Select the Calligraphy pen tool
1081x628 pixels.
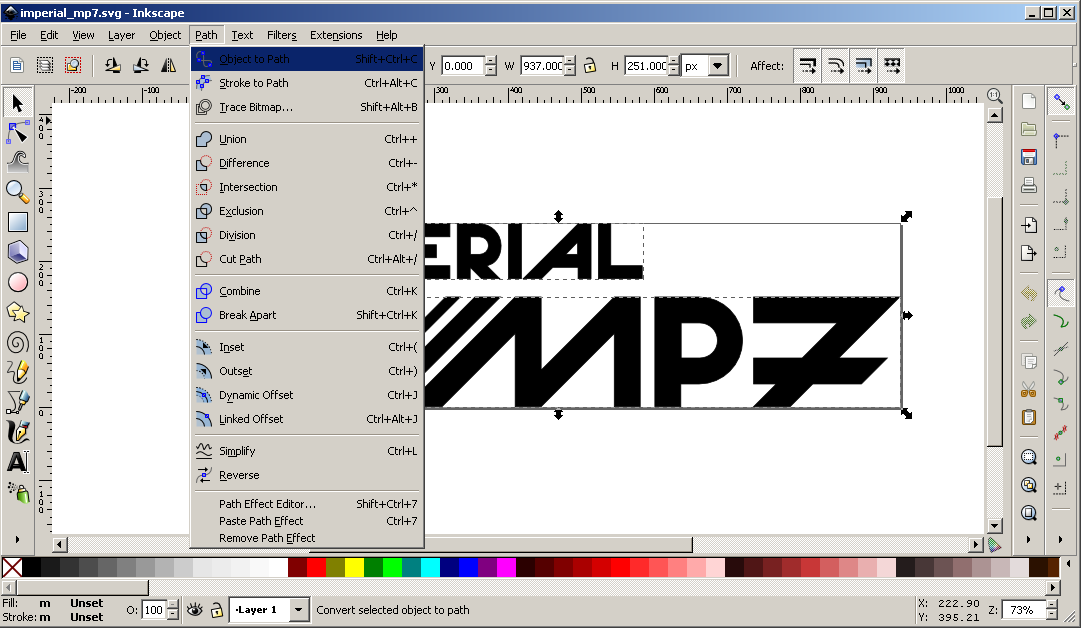[x=17, y=432]
